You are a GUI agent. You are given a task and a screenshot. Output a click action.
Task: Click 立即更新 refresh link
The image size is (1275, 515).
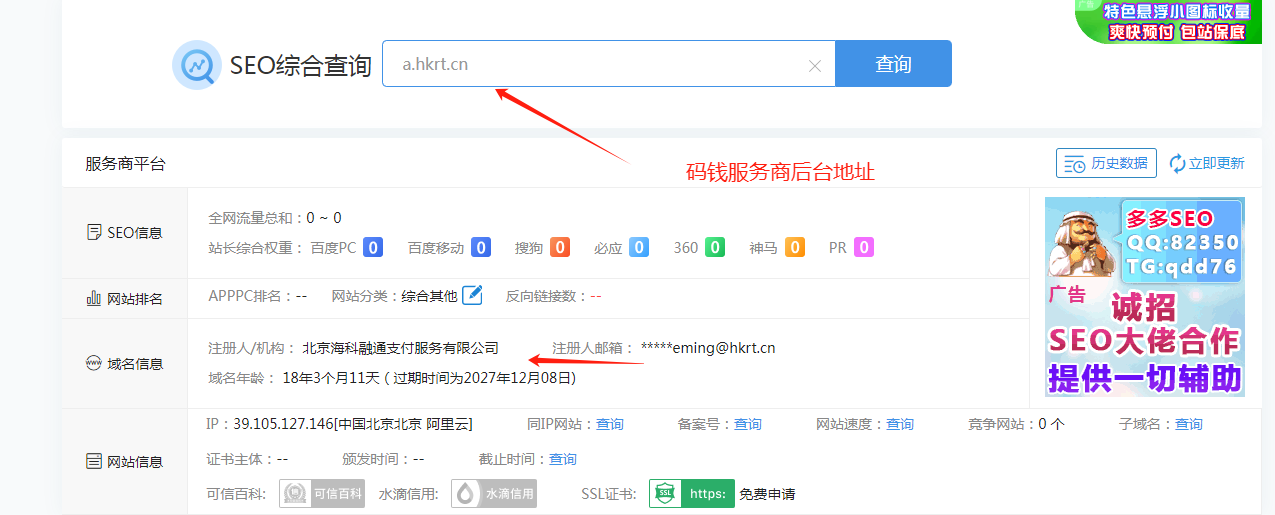point(1207,163)
